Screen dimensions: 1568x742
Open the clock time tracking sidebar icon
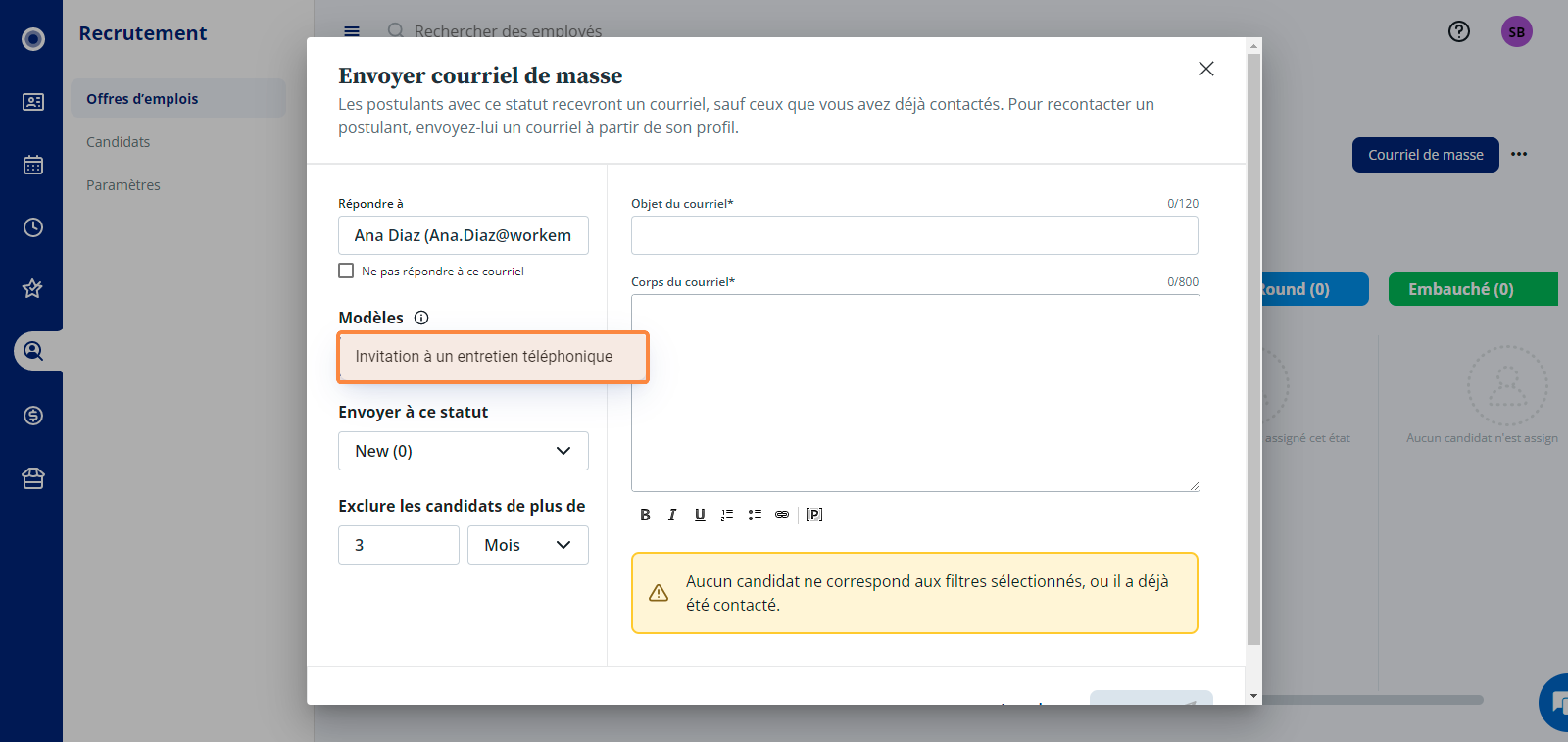[33, 227]
